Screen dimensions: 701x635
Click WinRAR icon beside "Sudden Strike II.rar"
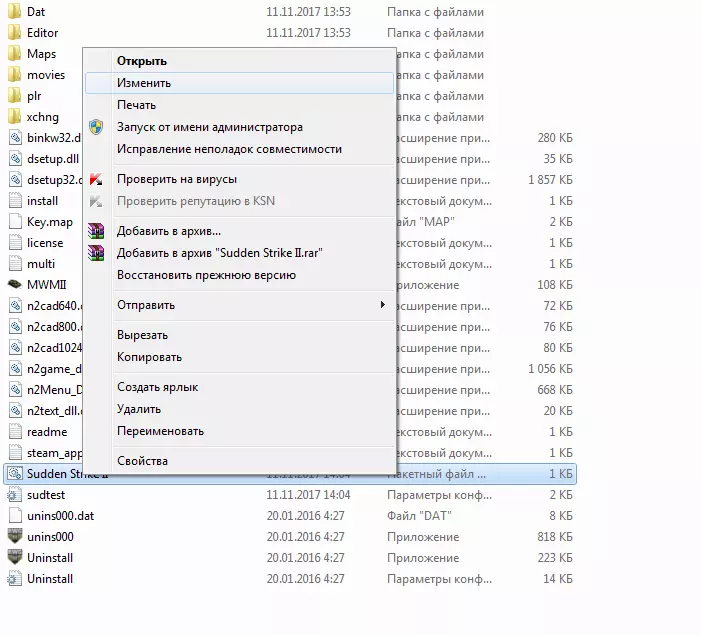96,253
